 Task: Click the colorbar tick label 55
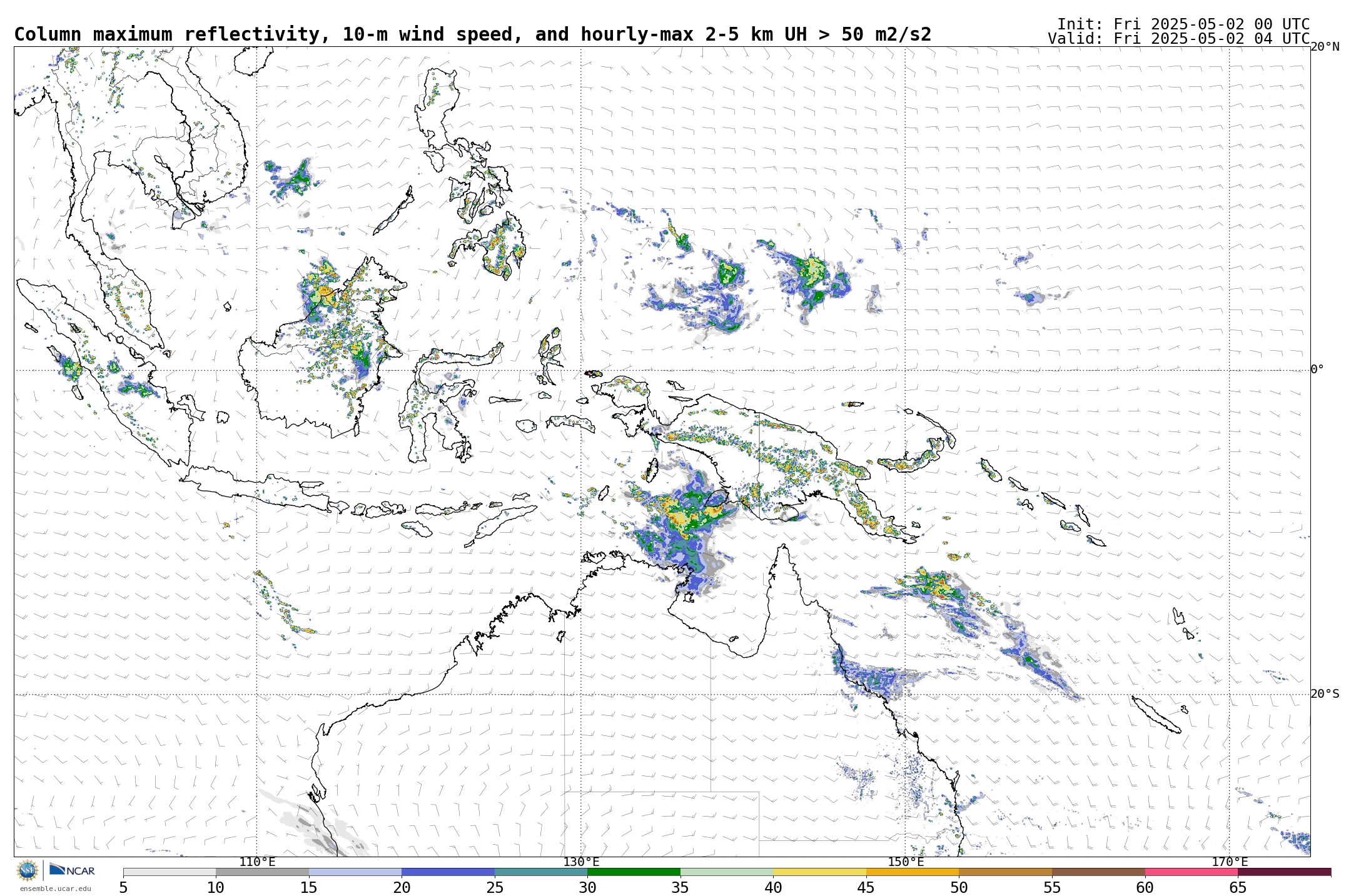[1052, 887]
